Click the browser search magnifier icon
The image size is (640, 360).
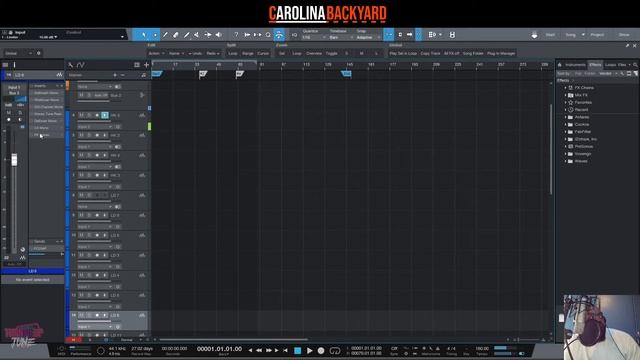click(635, 65)
